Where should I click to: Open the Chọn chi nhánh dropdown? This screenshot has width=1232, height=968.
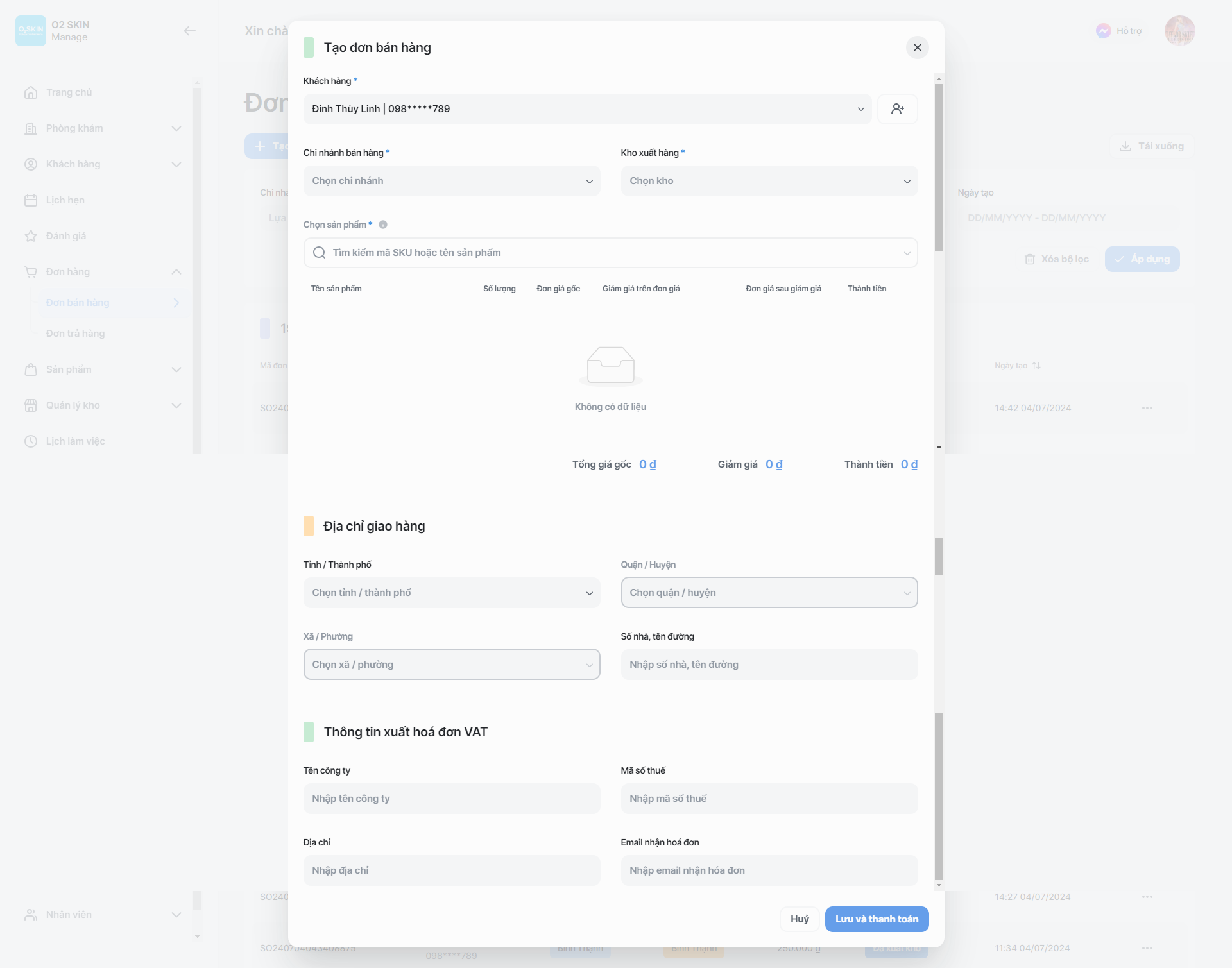click(x=451, y=181)
